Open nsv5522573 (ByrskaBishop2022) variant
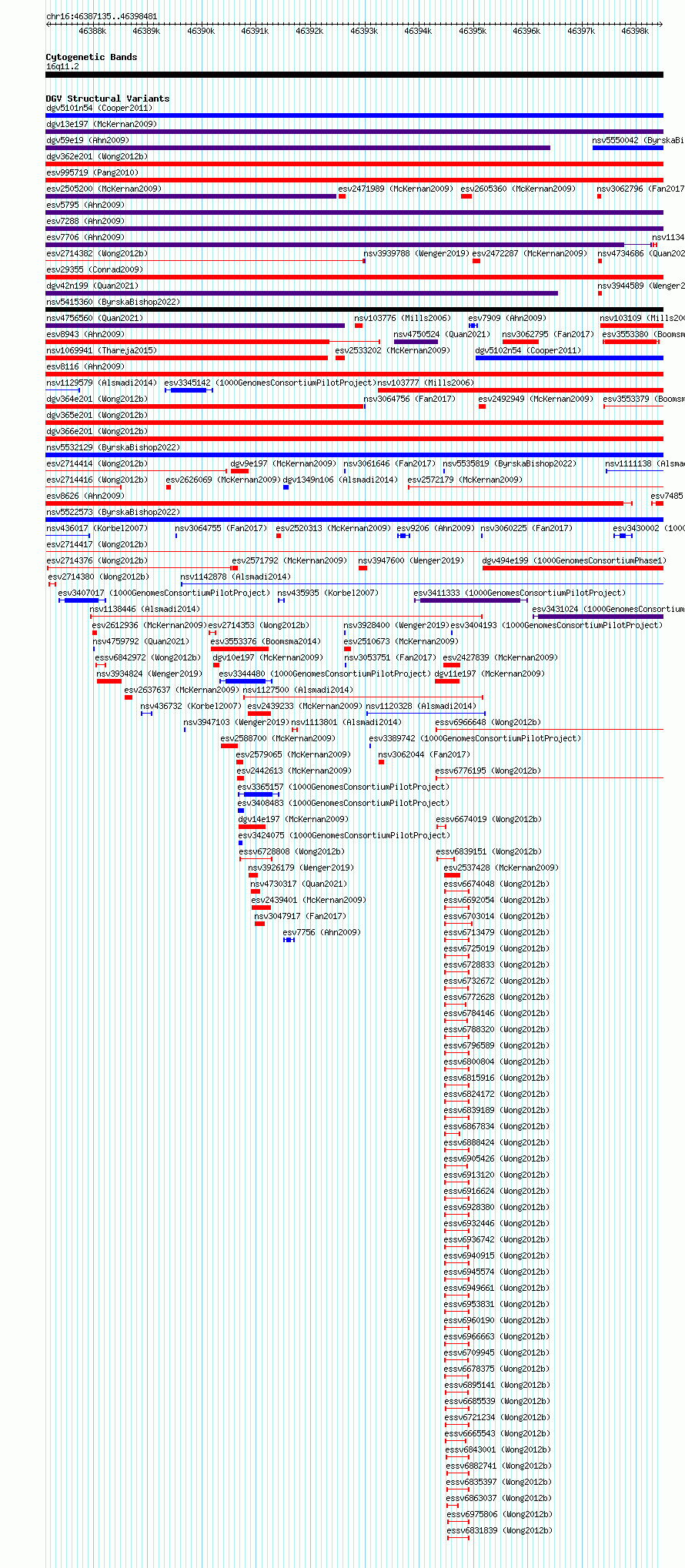 point(113,513)
